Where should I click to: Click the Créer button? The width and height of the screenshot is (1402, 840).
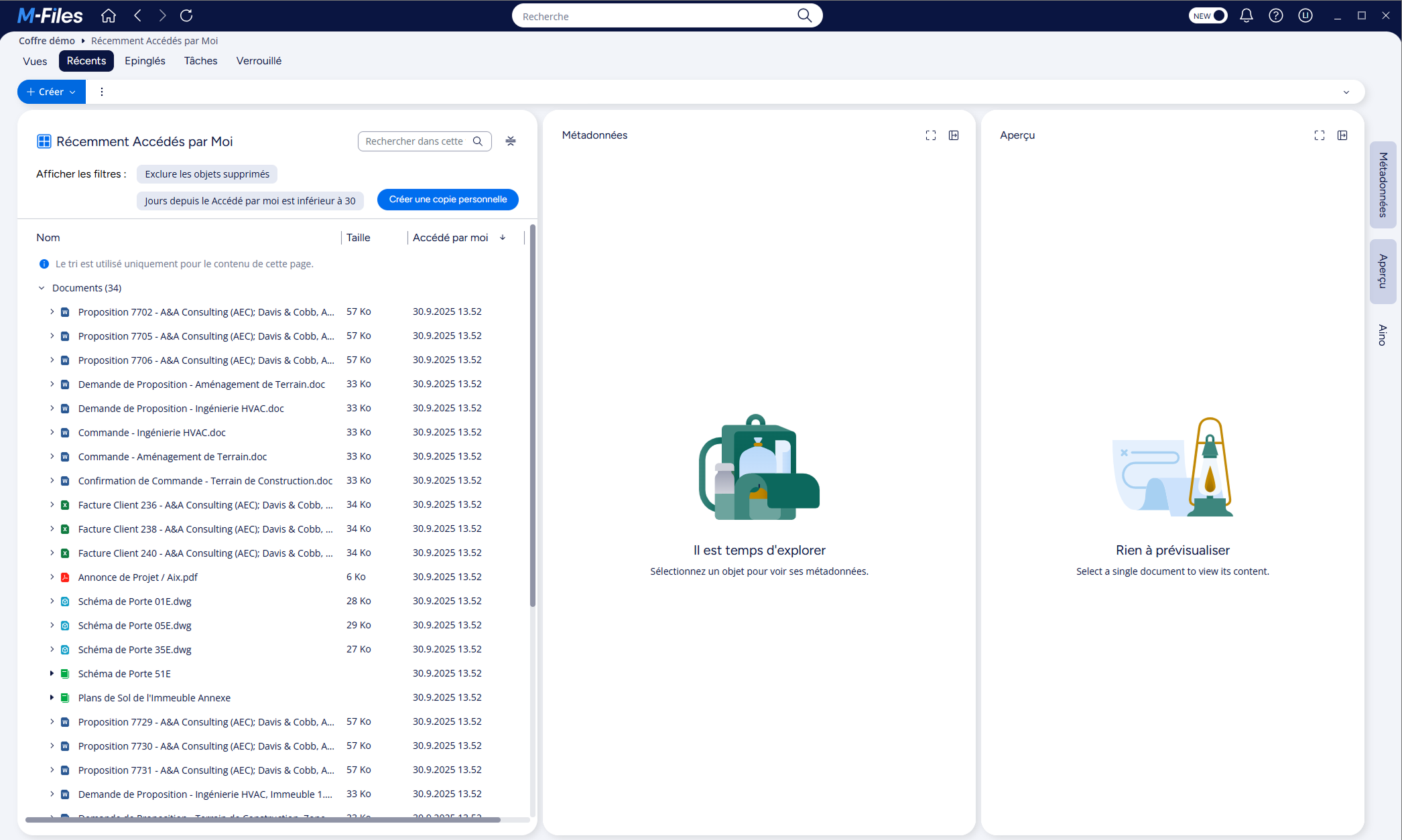[x=51, y=92]
